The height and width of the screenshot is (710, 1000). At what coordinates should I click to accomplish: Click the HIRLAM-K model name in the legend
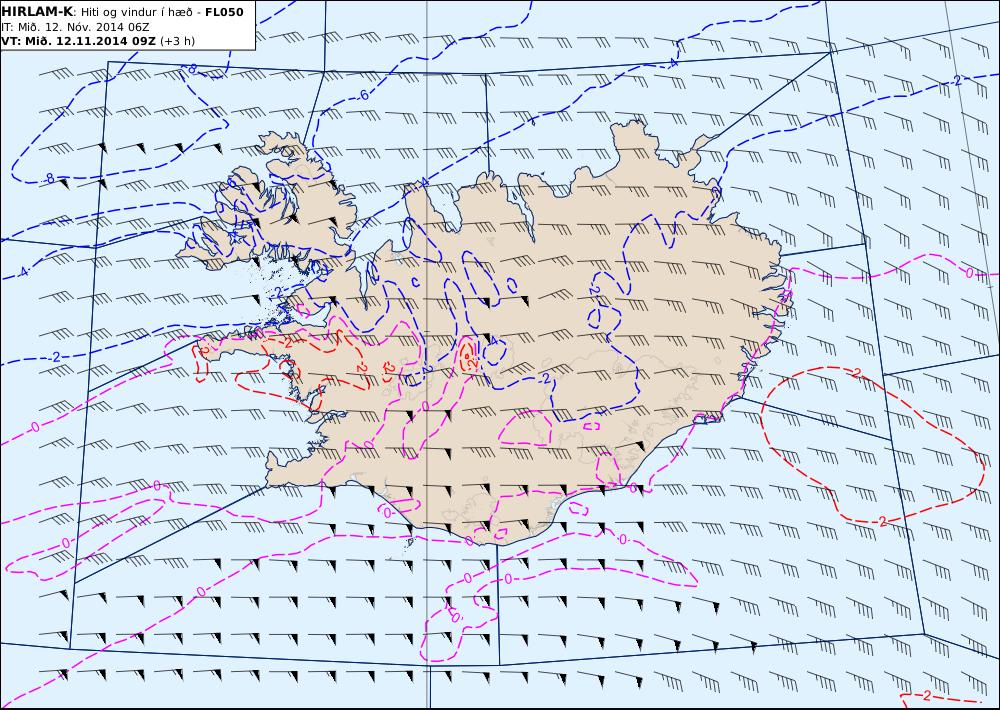37,12
